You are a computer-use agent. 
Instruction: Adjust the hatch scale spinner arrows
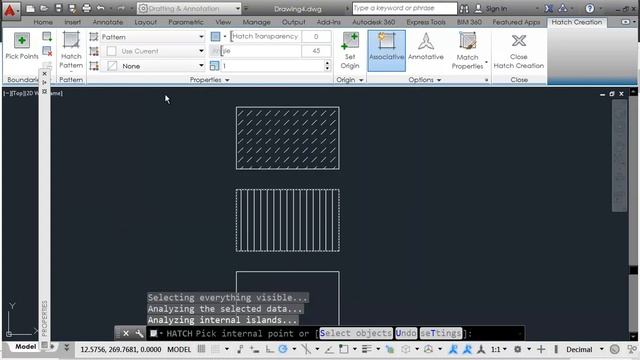click(327, 66)
